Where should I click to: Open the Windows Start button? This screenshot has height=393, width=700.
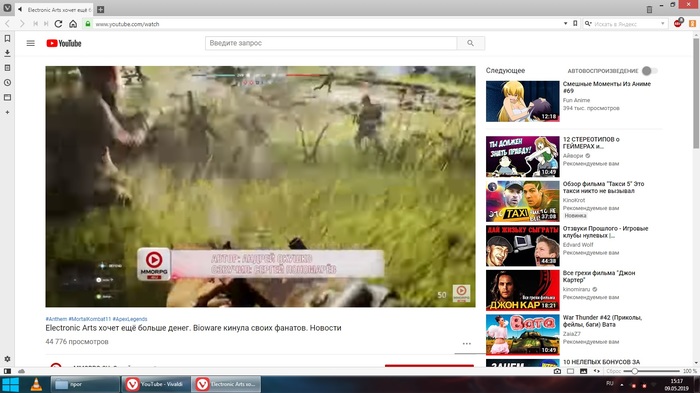click(x=10, y=385)
